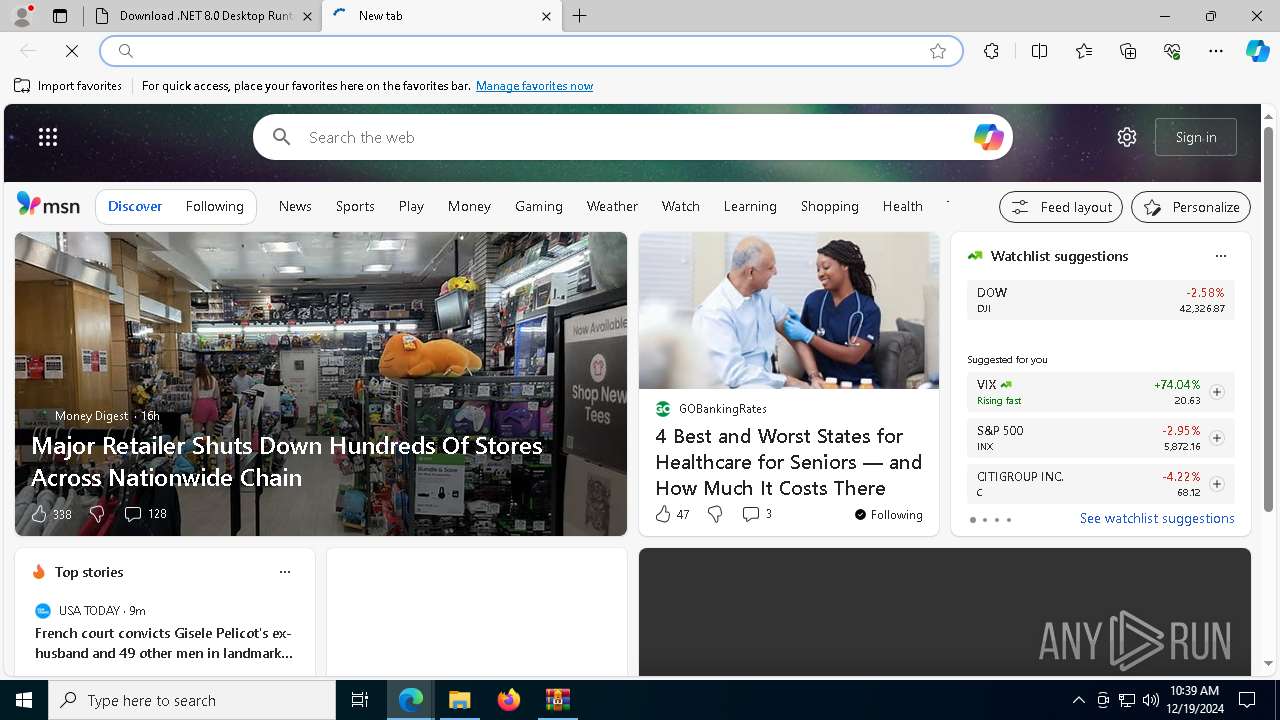Open the taskbar clock showing 10:39 AM
Viewport: 1280px width, 720px height.
point(1193,700)
